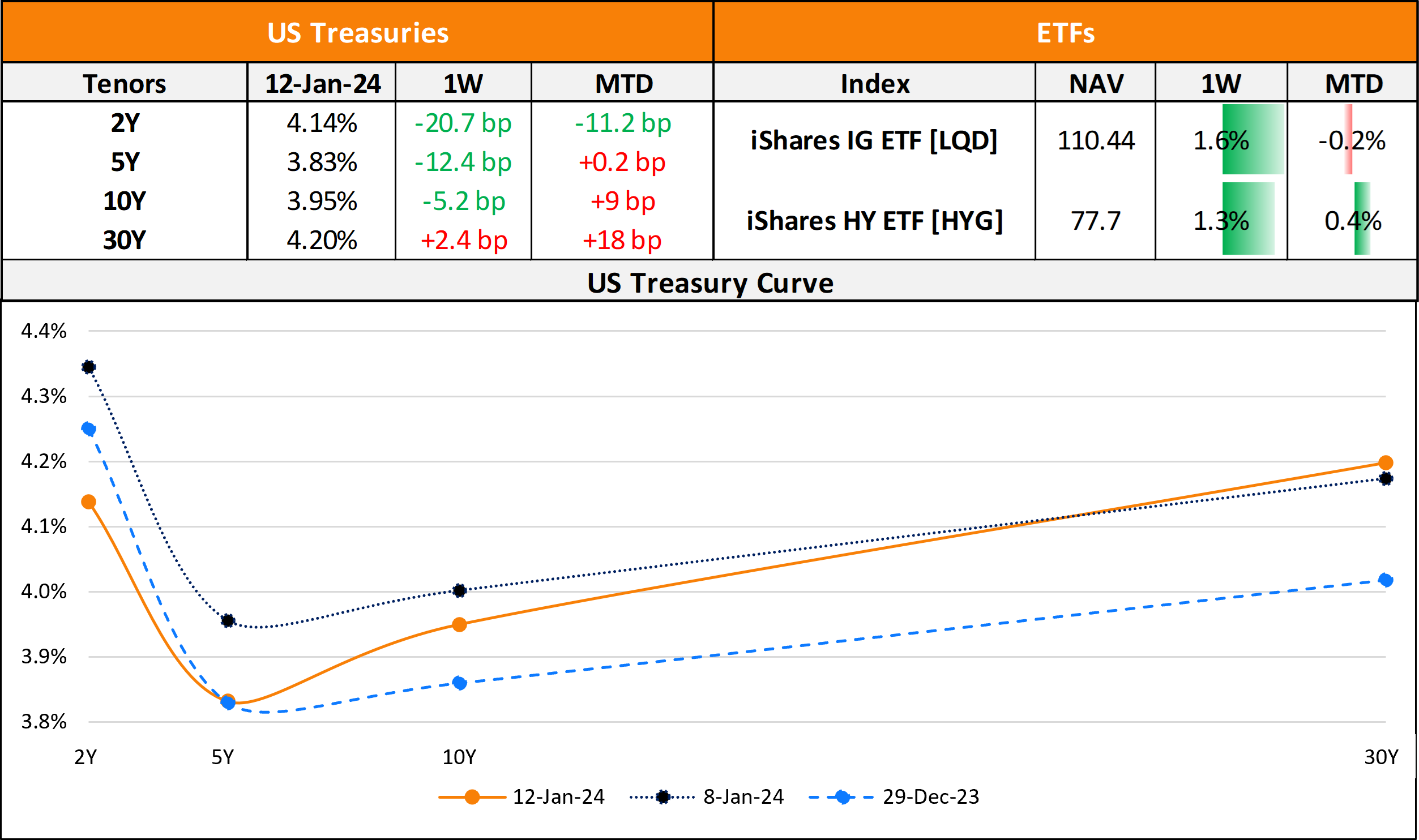This screenshot has height=840, width=1419.
Task: Select the 12-Jan-24 column header
Action: (x=322, y=83)
